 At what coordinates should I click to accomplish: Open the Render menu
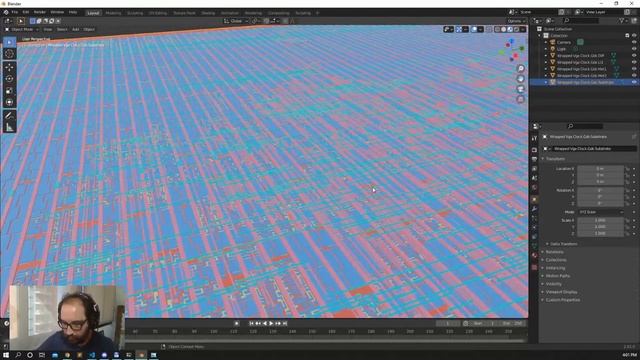(x=40, y=12)
